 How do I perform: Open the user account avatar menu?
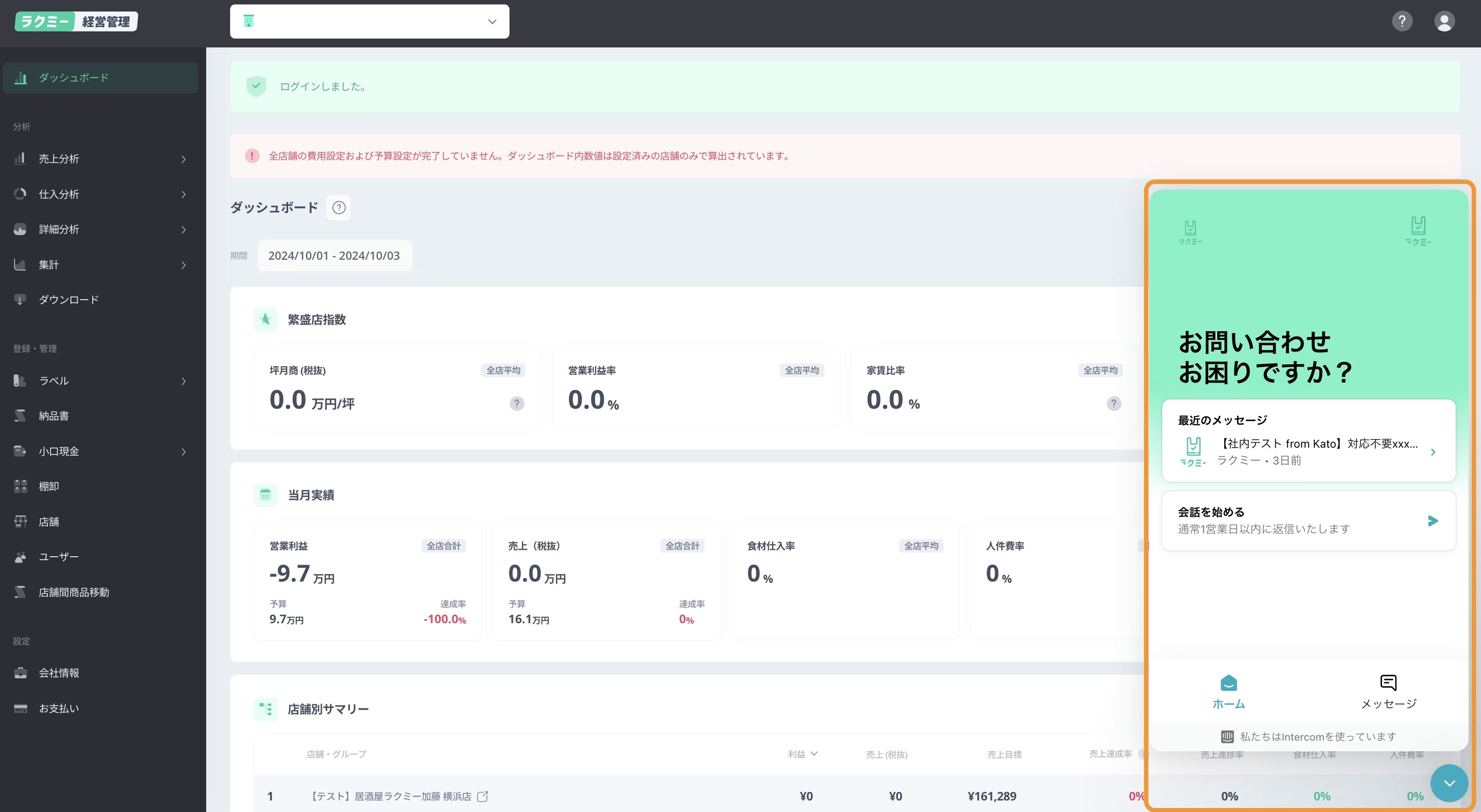(1444, 21)
